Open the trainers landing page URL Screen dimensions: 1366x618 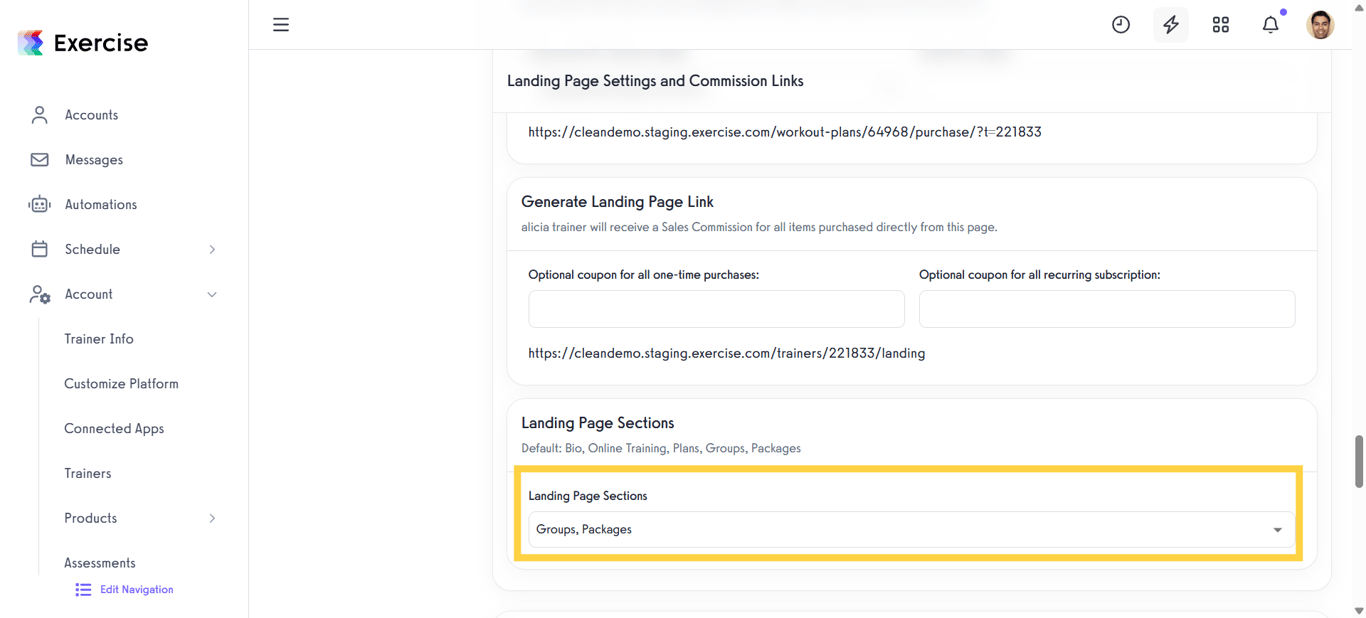tap(726, 352)
